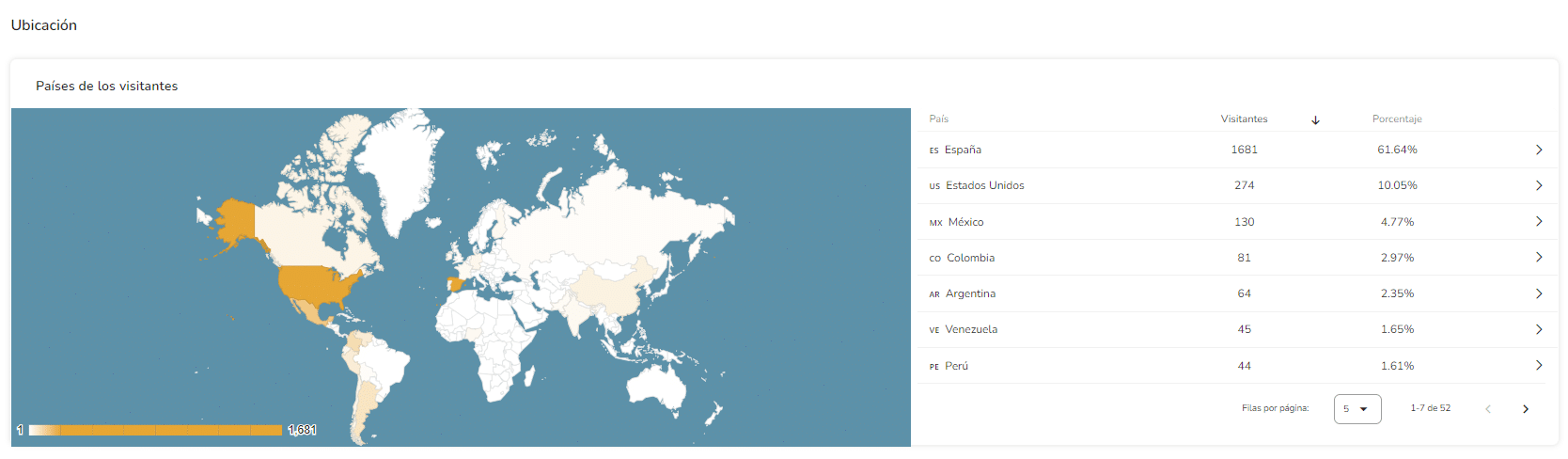Click Australia on the world map
The width and height of the screenshot is (1568, 459).
pos(655,386)
